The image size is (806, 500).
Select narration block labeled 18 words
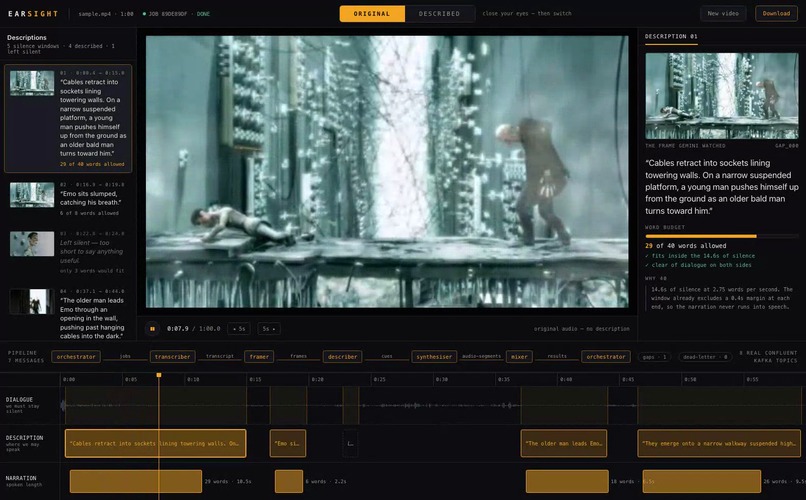(x=567, y=482)
